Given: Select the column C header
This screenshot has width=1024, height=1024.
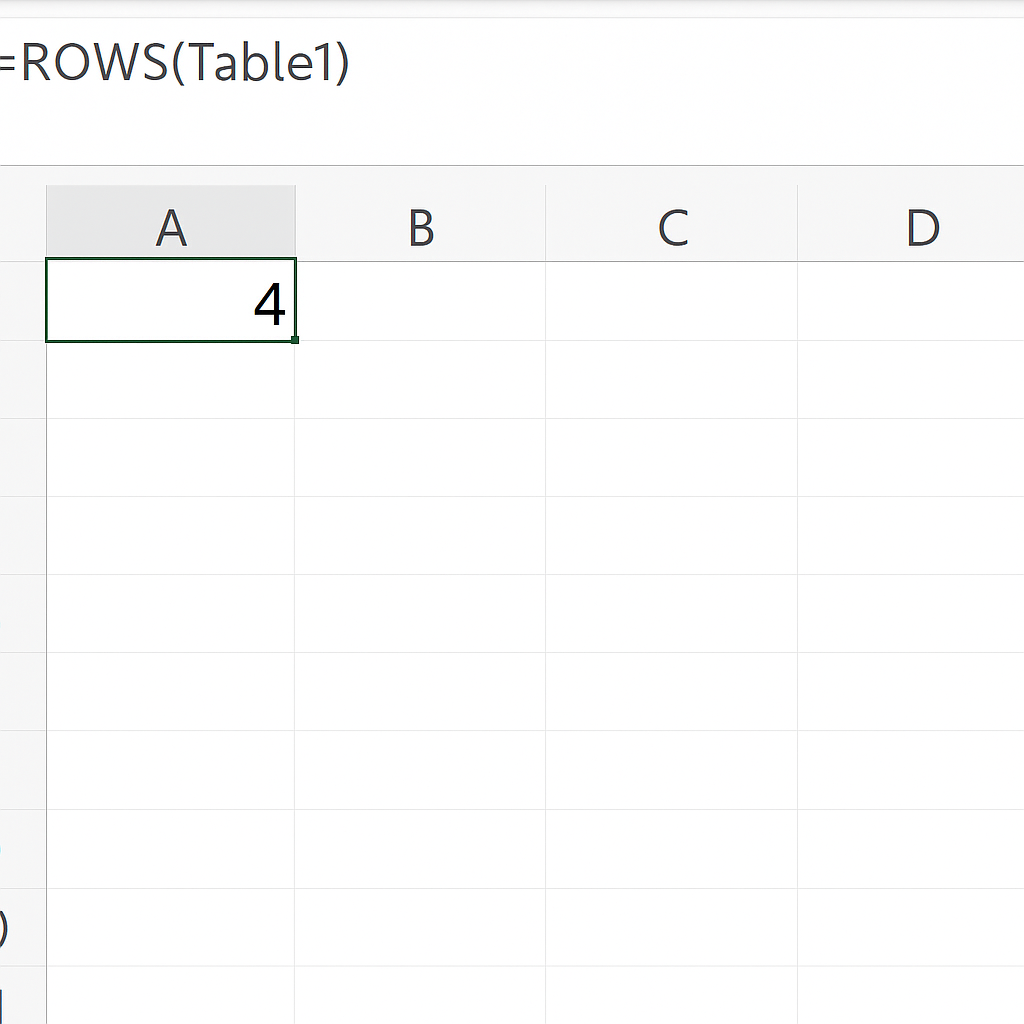Looking at the screenshot, I should tap(671, 223).
